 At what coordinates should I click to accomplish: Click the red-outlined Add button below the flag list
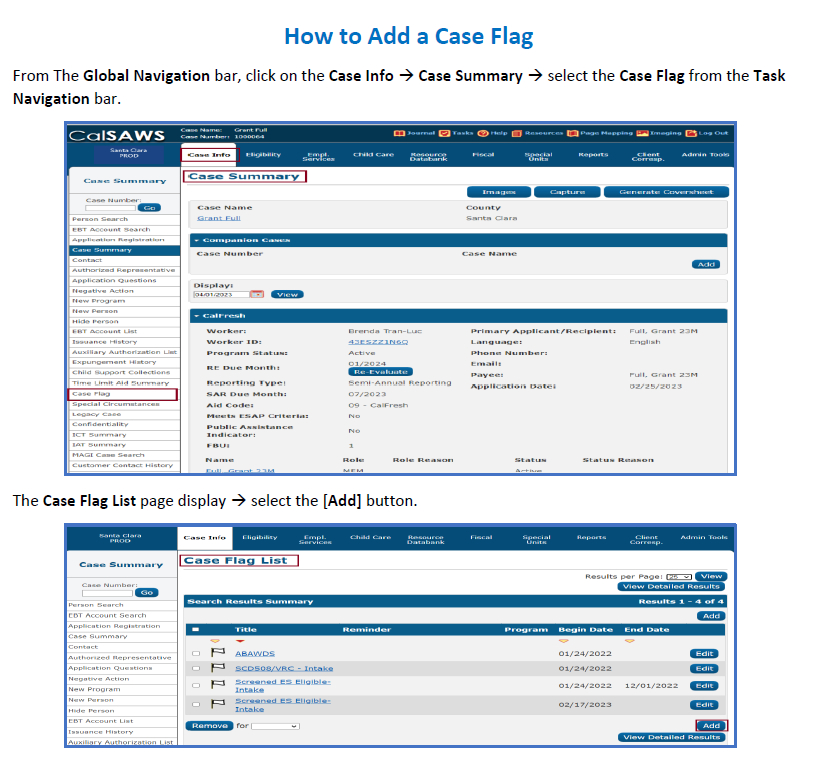click(x=711, y=726)
